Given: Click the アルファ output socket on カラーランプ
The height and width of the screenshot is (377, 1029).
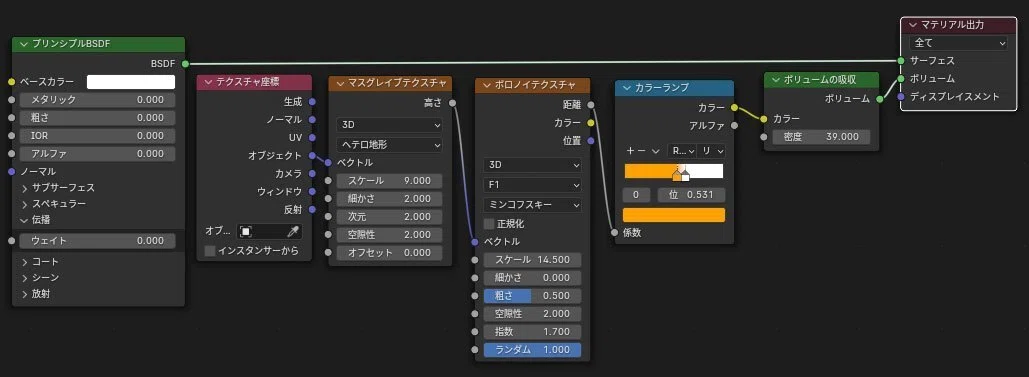Looking at the screenshot, I should click(x=734, y=125).
